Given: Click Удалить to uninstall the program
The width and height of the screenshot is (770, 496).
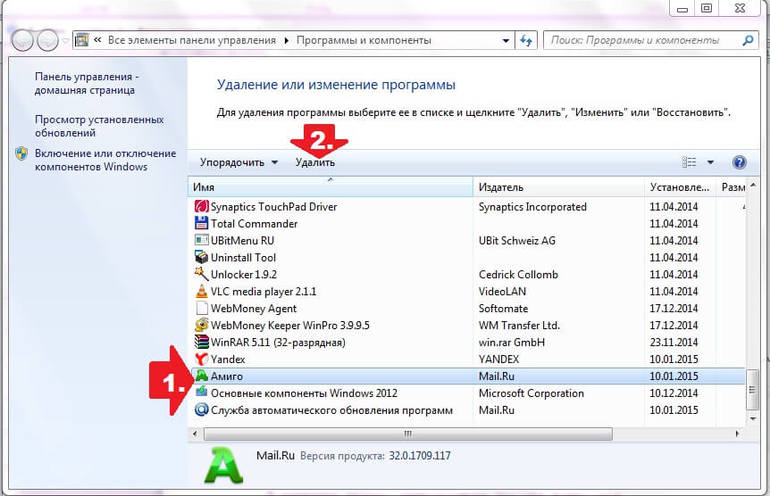Looking at the screenshot, I should tap(315, 162).
